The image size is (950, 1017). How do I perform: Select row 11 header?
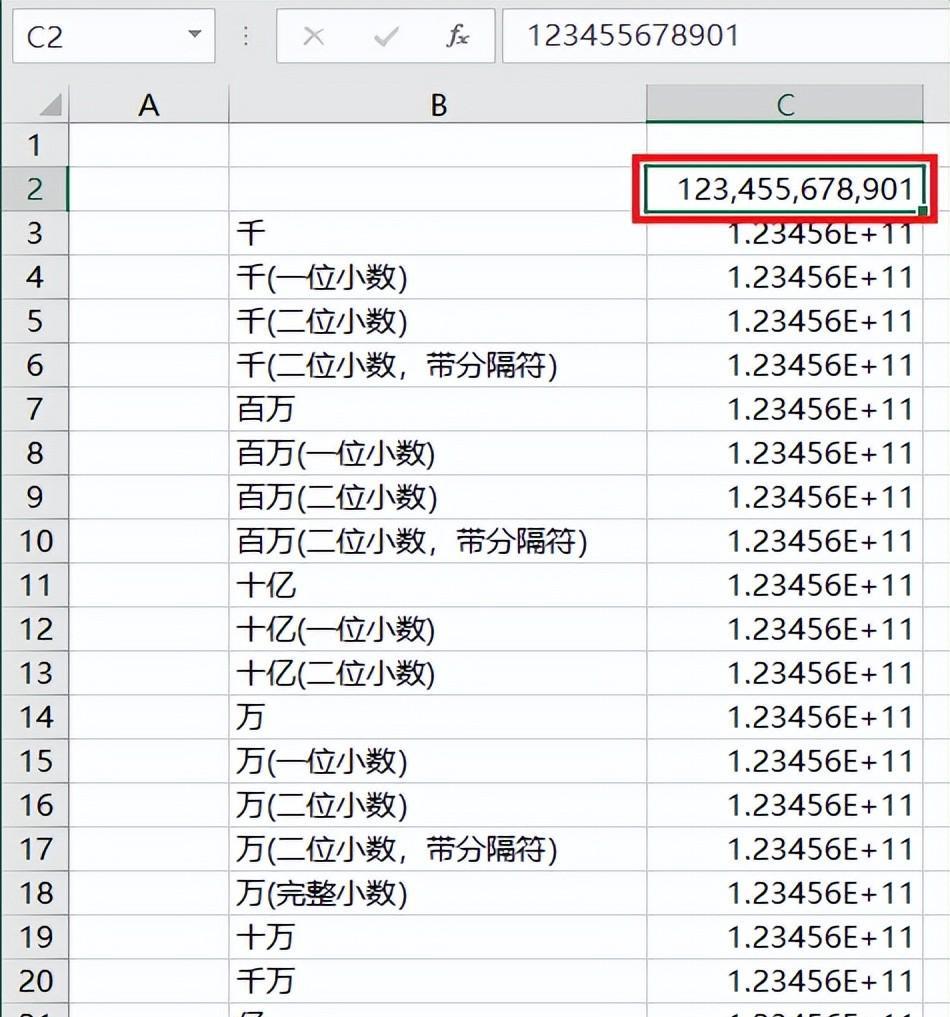34,585
